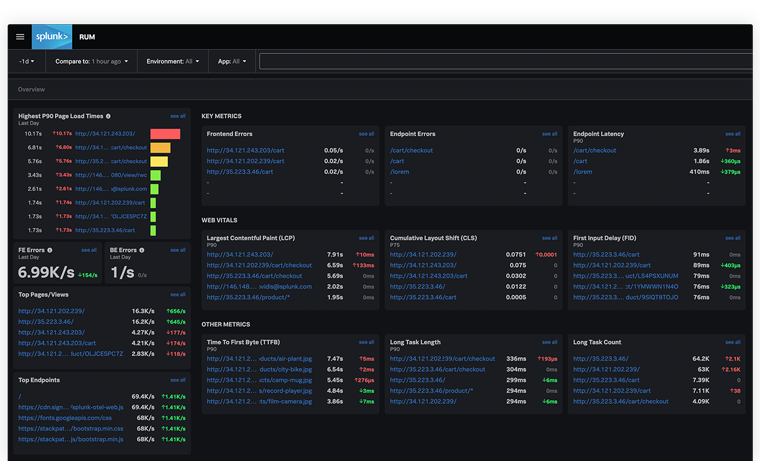Open the bootstrap.min.css endpoint link
Viewport: 760px width, 461px height.
coord(71,429)
